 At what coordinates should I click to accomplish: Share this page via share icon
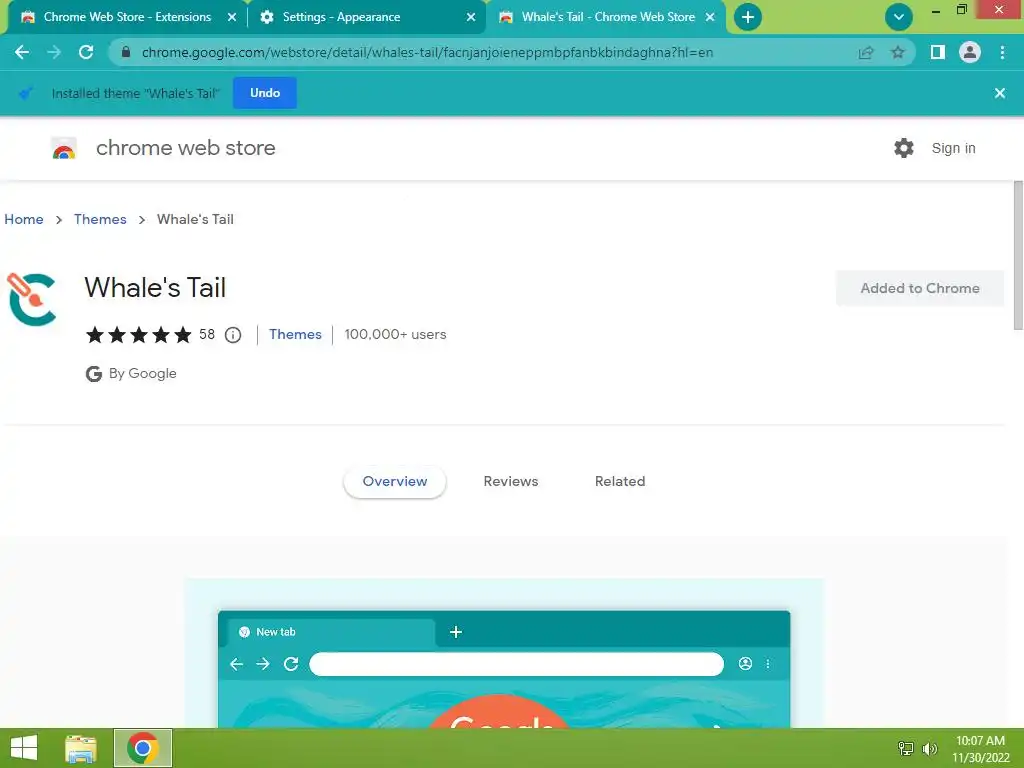point(866,52)
